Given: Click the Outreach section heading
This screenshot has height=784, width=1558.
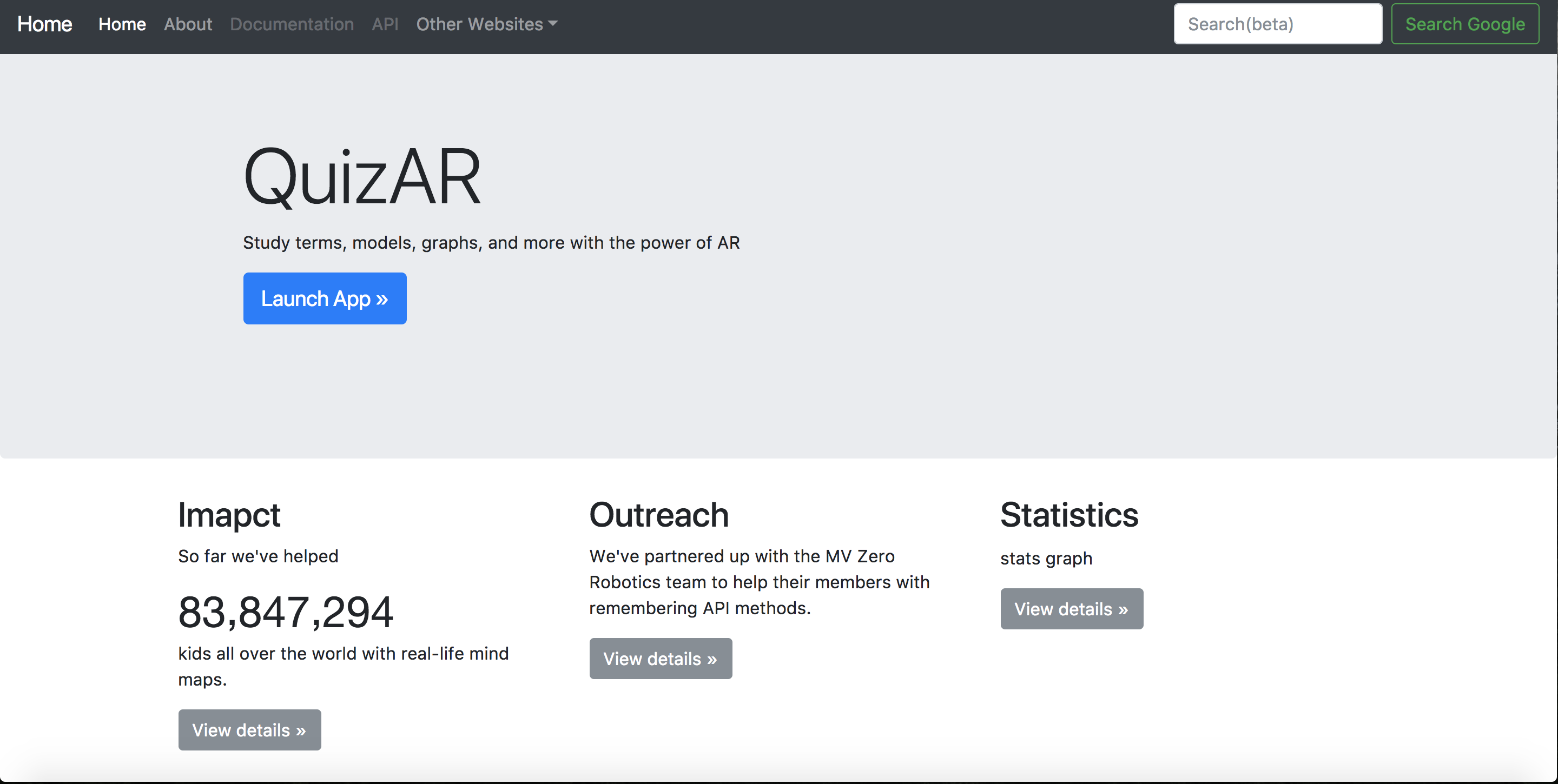Looking at the screenshot, I should pyautogui.click(x=659, y=515).
